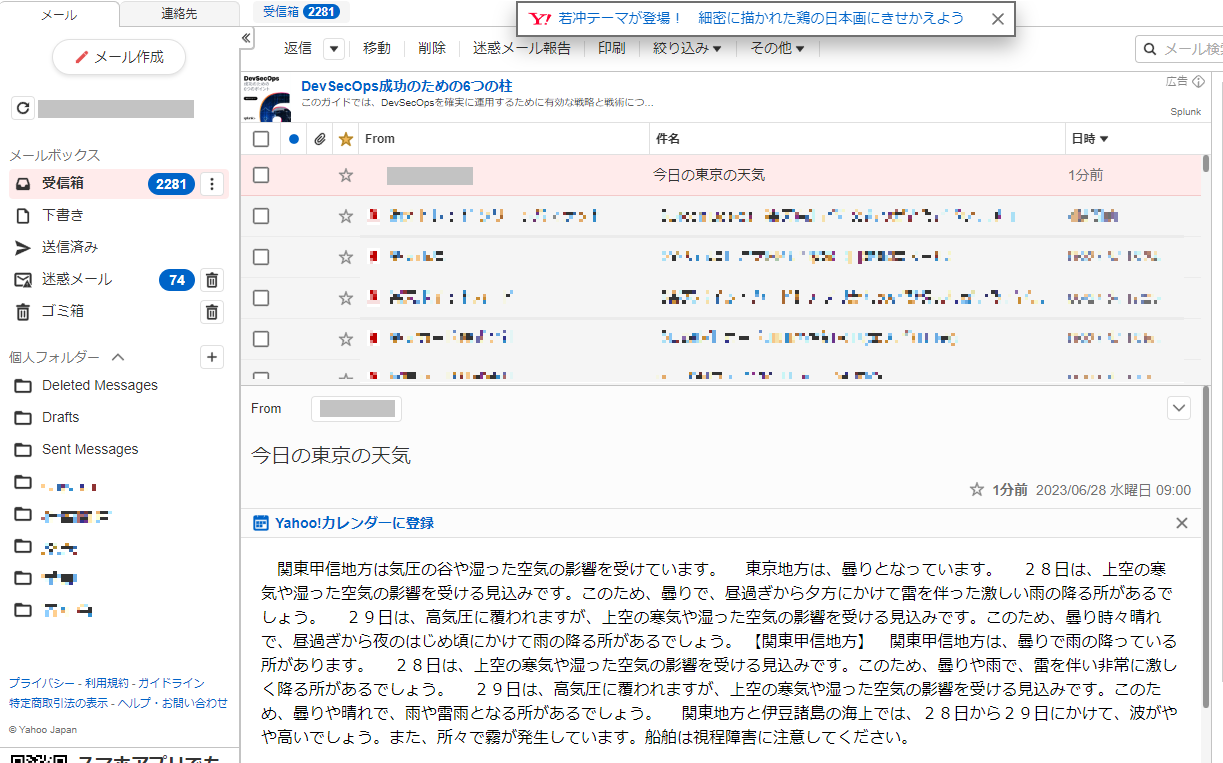Add a new personal folder with the + icon
Screen dimensions: 1223x763
211,357
